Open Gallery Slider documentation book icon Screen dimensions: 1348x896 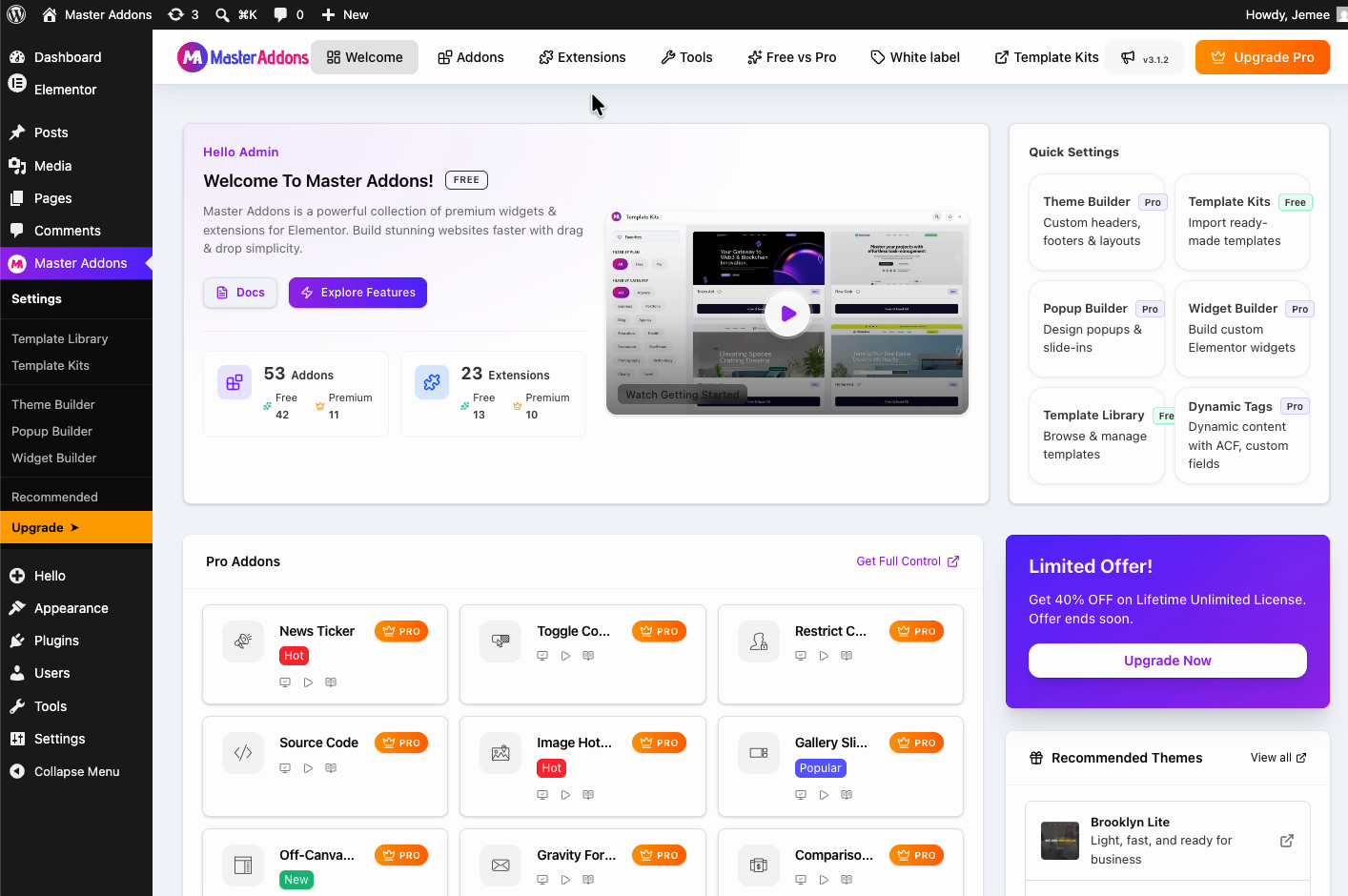[847, 795]
